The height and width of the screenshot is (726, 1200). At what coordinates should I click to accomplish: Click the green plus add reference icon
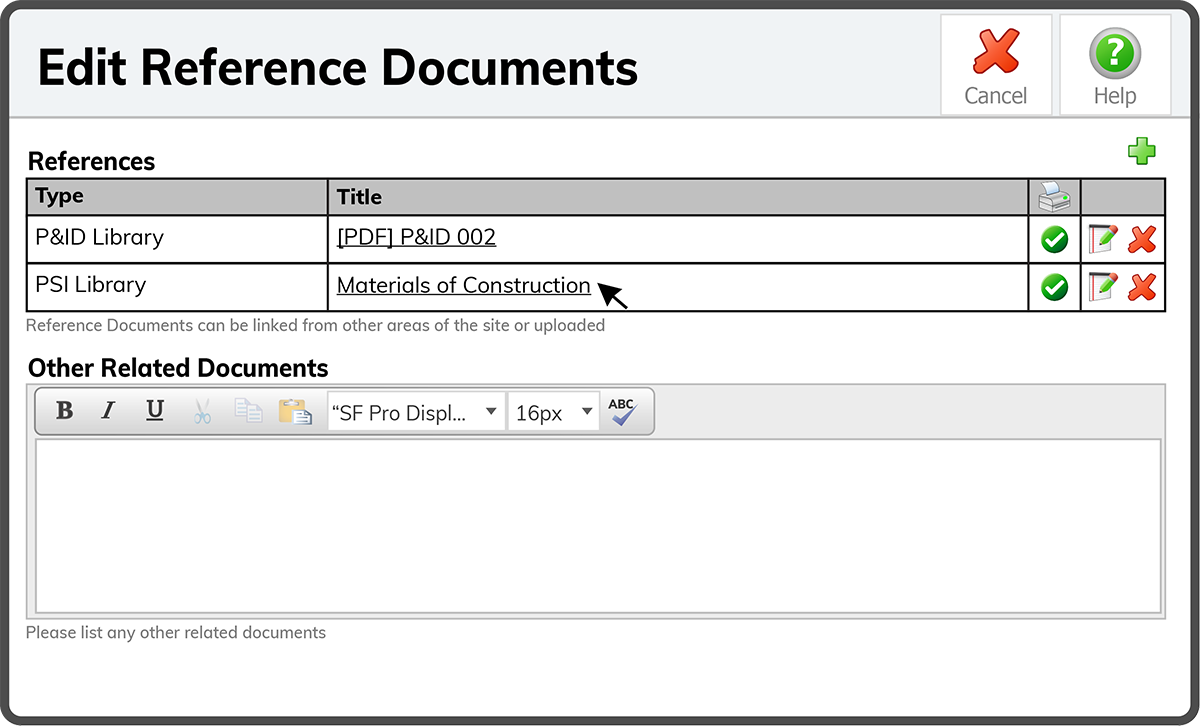tap(1141, 152)
